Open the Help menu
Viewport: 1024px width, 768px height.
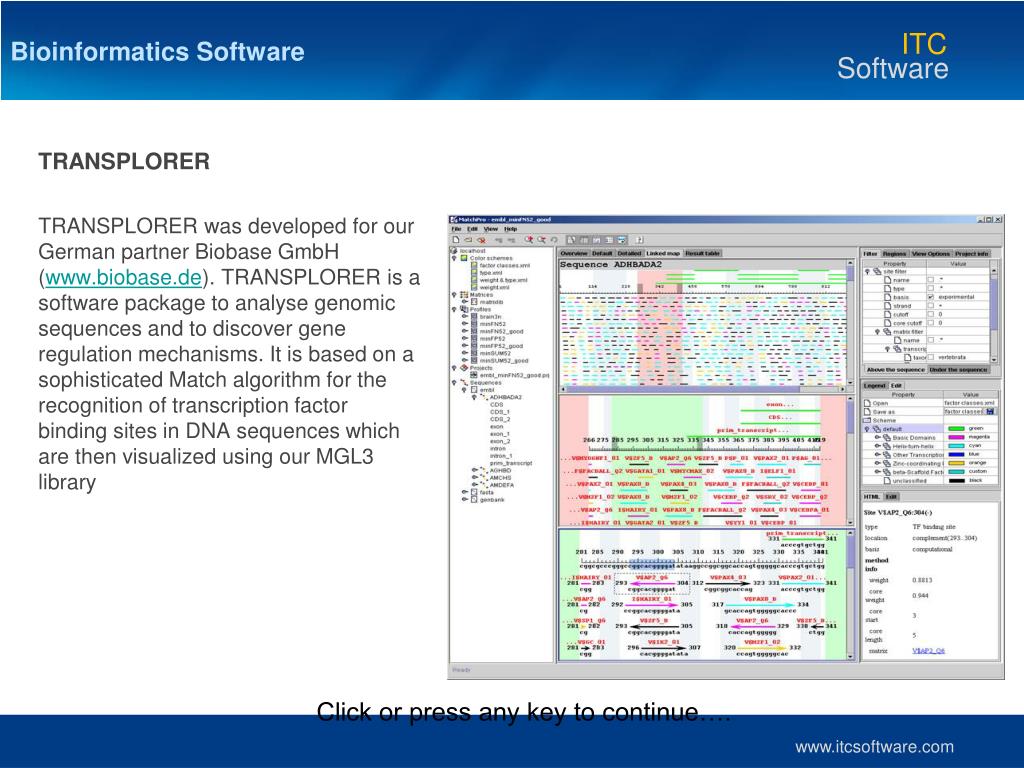(x=511, y=229)
